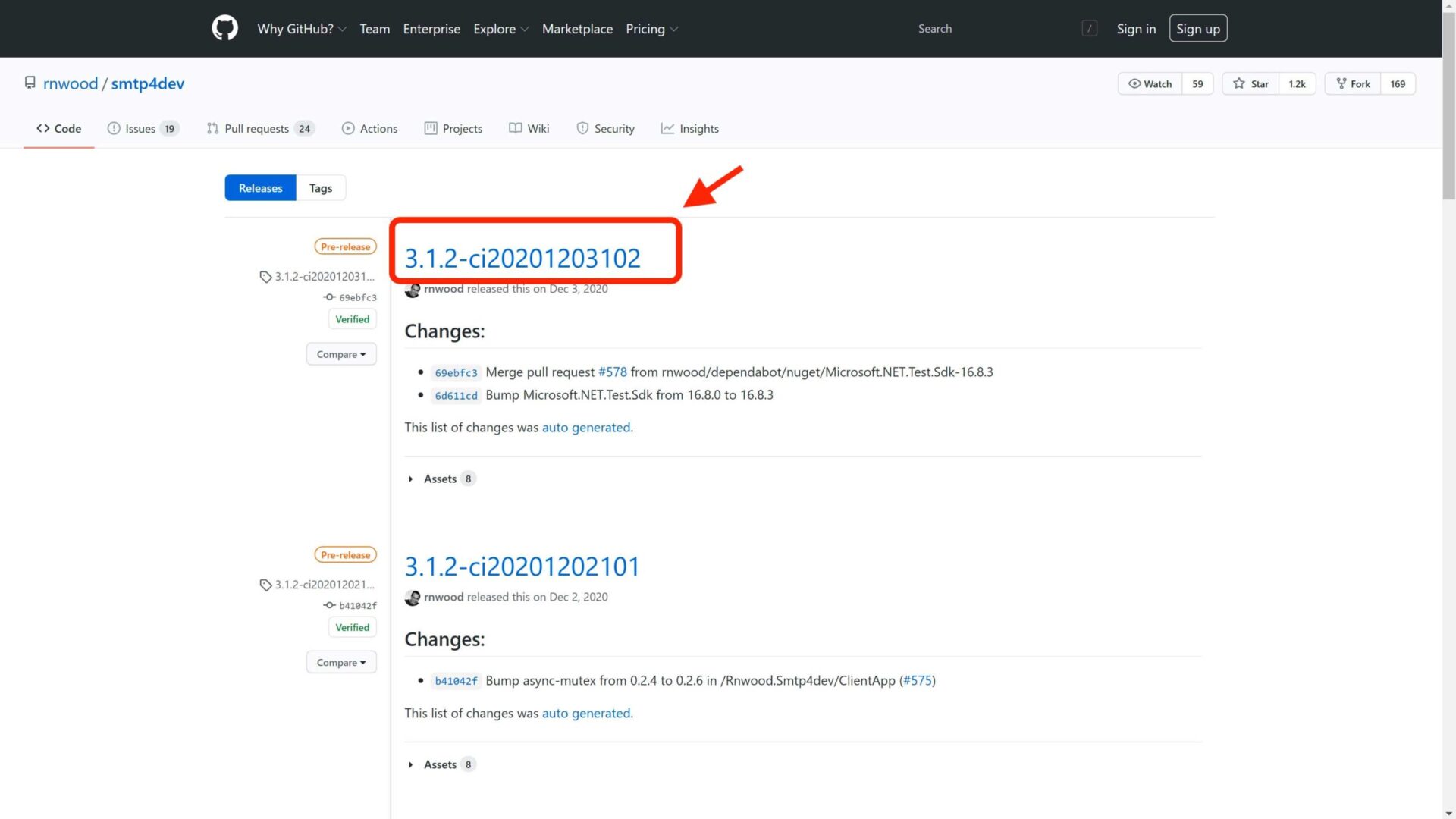Screen dimensions: 1456x819
Task: Open sidebar tag 3.1.2-ci202012021...
Action: (325, 584)
